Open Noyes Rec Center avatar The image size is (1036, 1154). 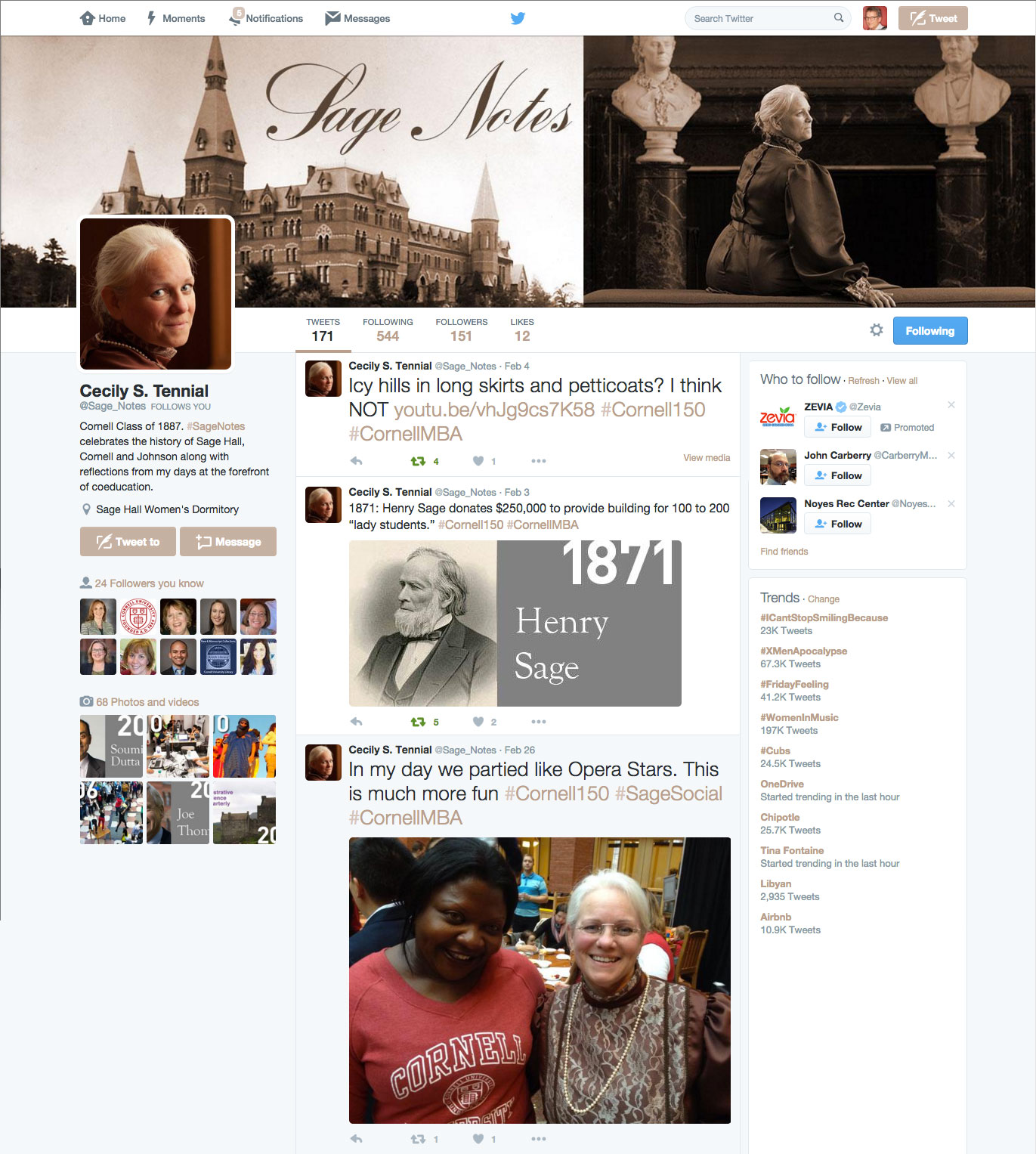tap(778, 515)
